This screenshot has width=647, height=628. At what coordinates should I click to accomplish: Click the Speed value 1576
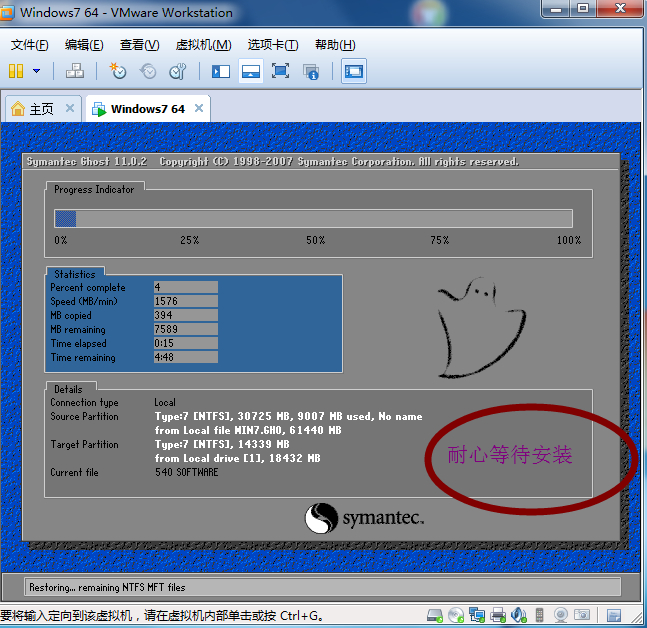click(186, 301)
